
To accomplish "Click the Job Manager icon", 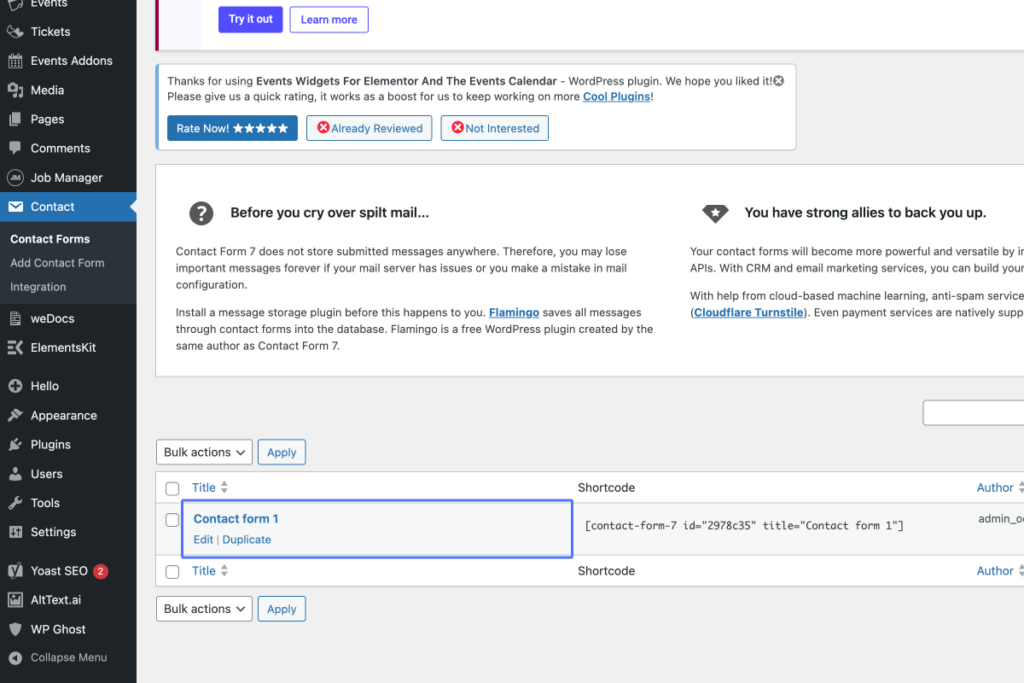I will (15, 178).
